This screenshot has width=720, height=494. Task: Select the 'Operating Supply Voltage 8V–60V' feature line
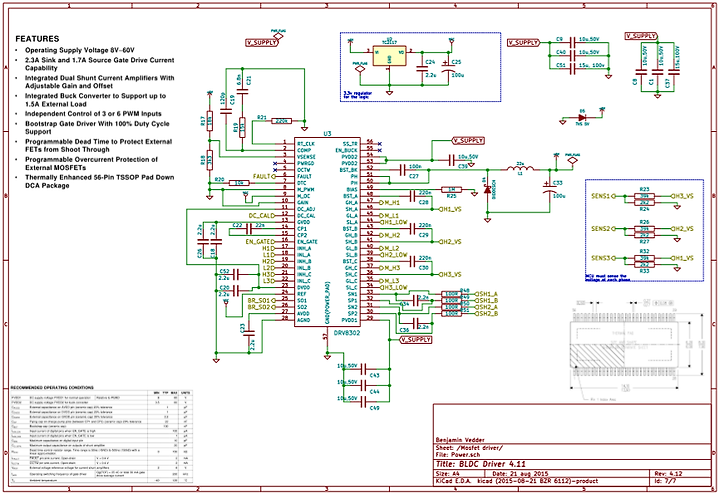click(79, 50)
